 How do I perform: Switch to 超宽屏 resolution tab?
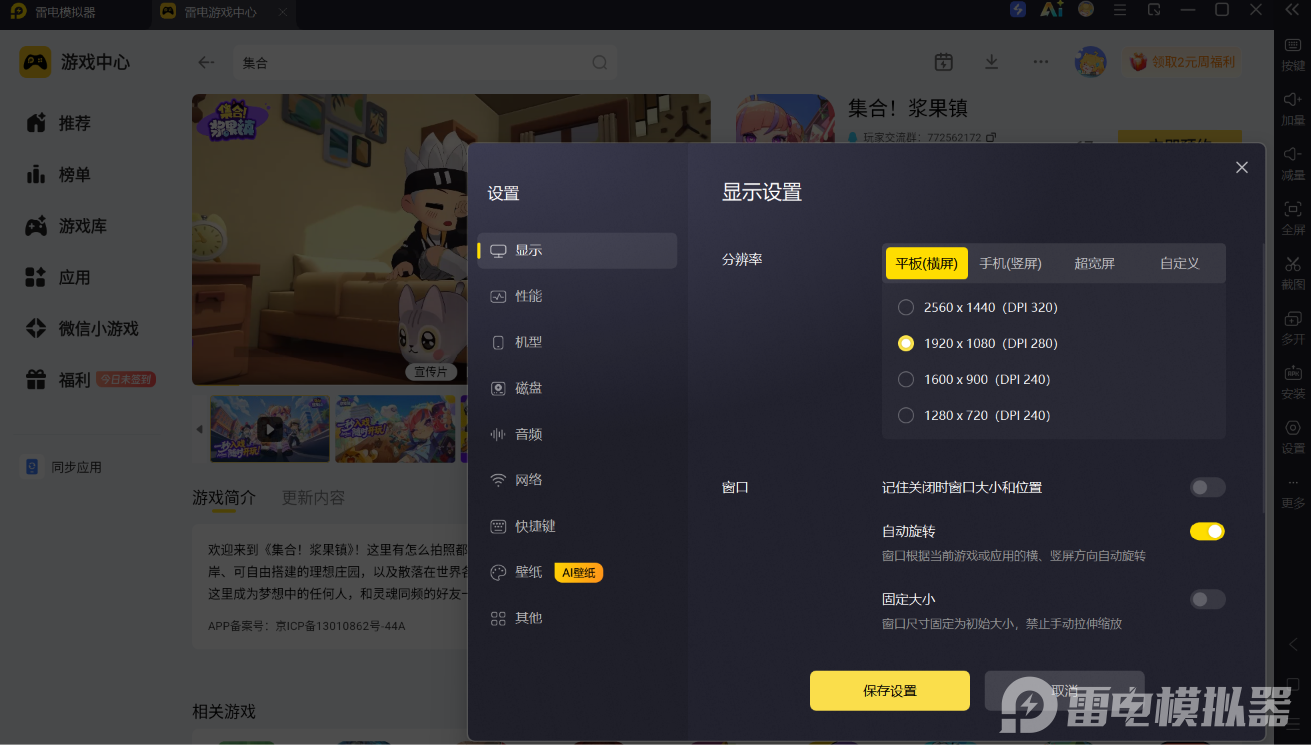pyautogui.click(x=1095, y=263)
